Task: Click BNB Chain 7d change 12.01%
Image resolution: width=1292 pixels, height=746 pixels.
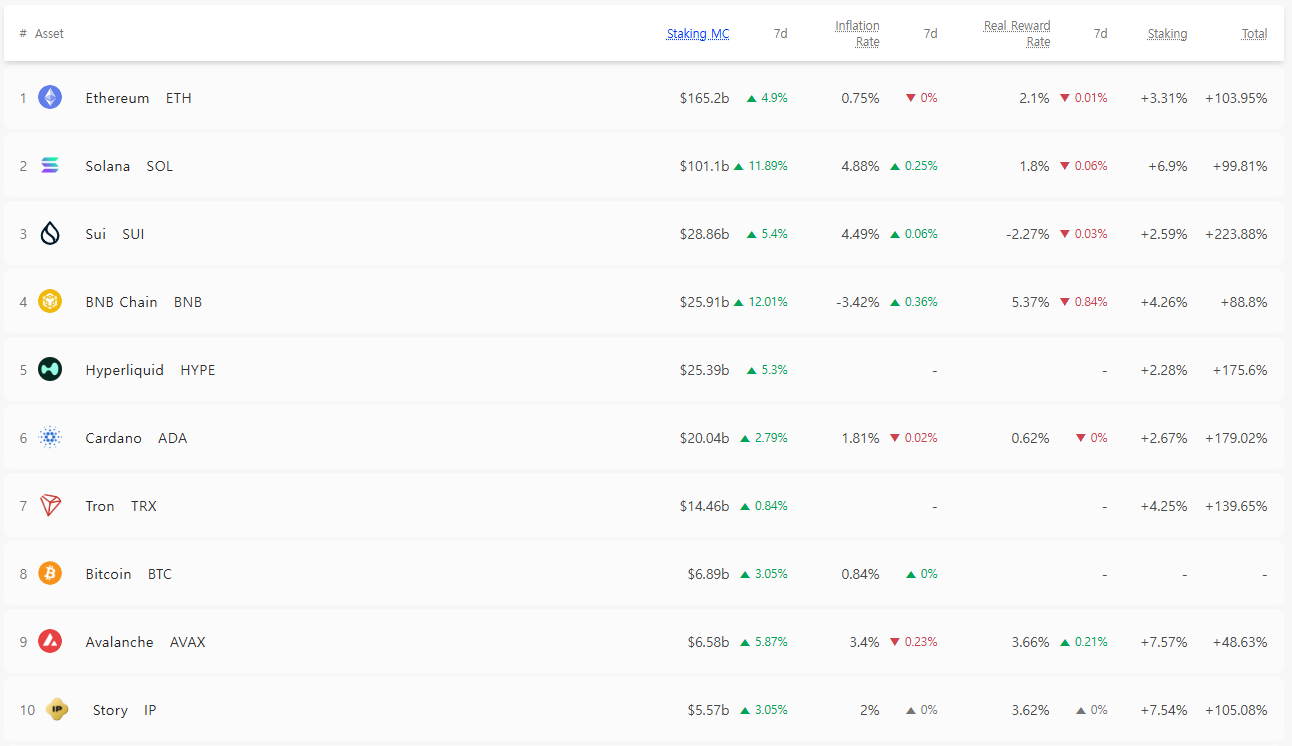Action: [x=761, y=302]
